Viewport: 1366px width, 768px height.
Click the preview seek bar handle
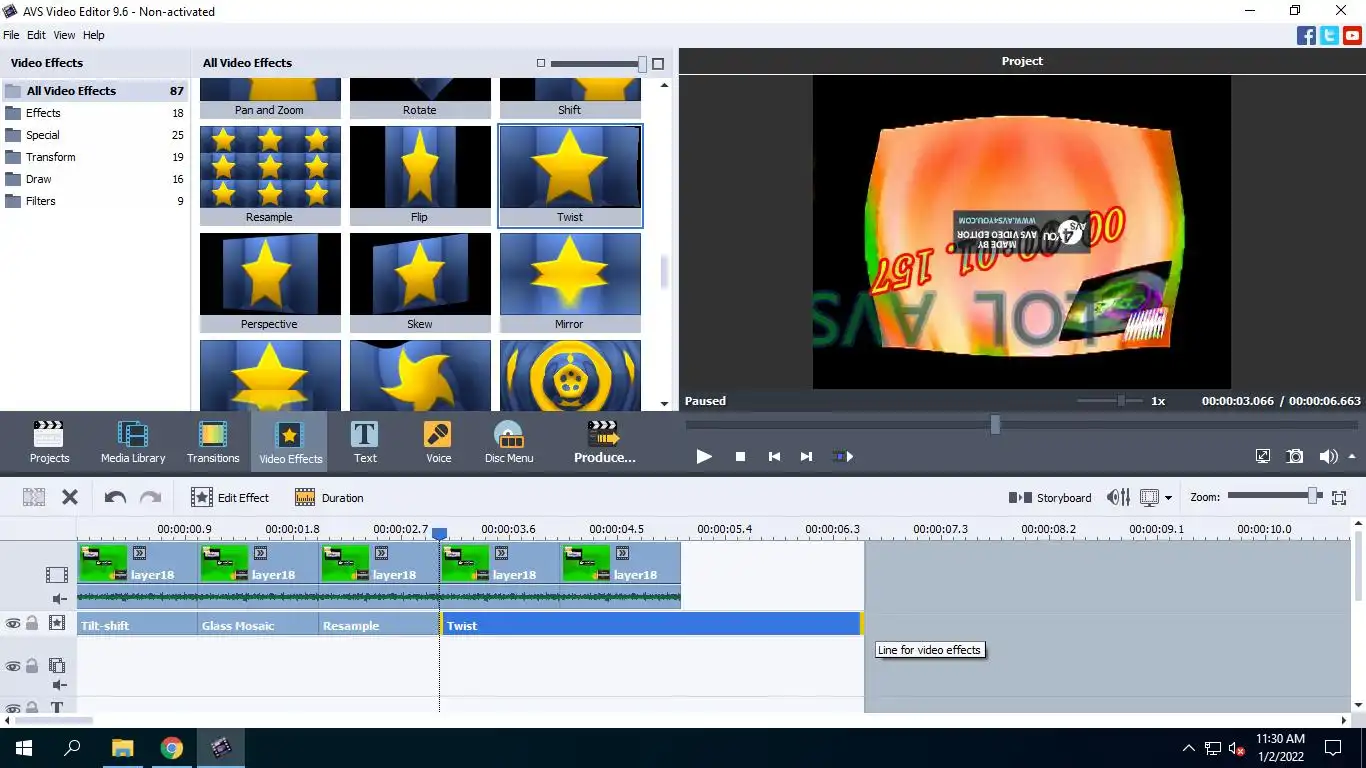tap(995, 425)
